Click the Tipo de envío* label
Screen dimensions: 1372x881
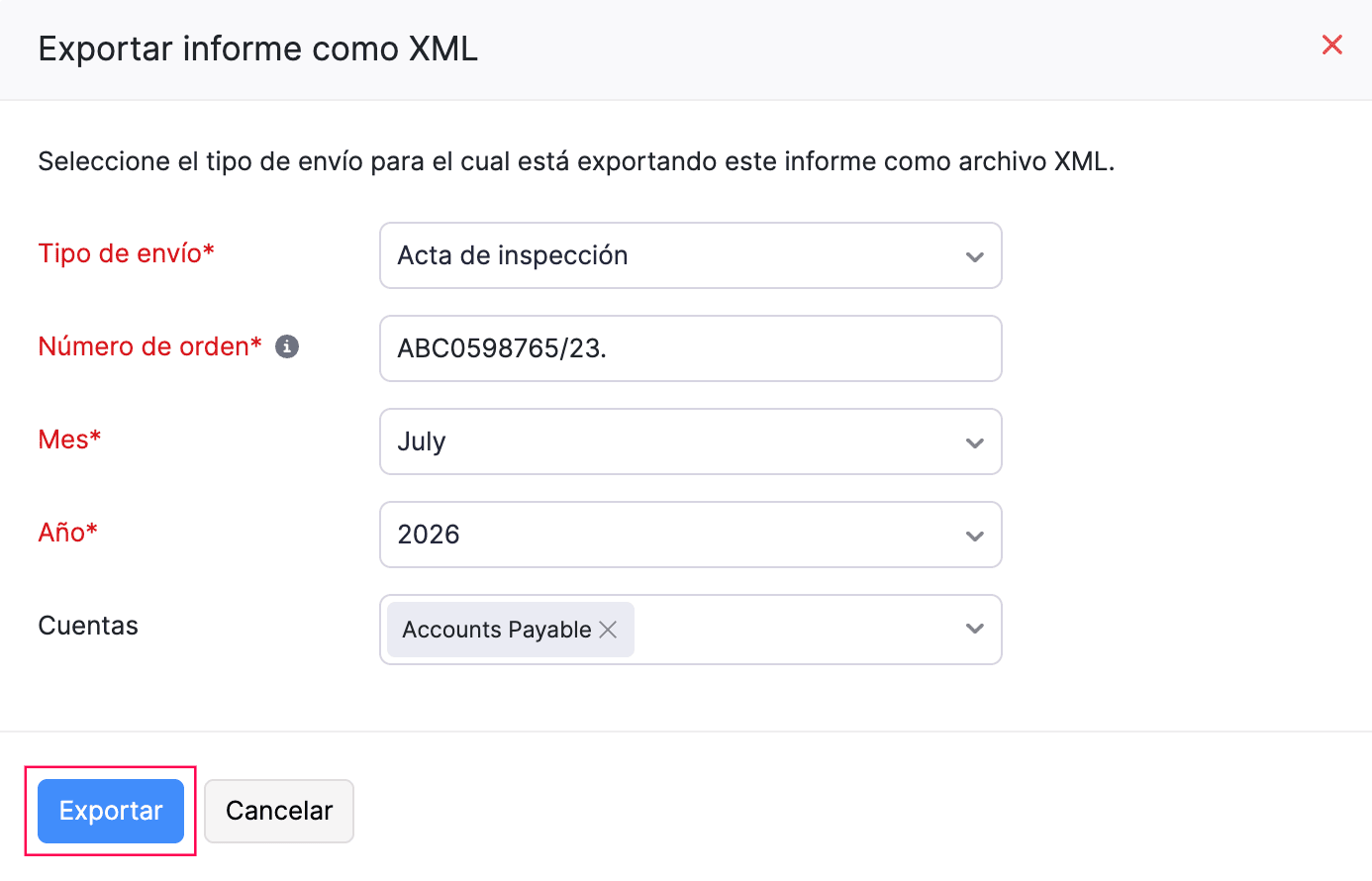pos(126,253)
